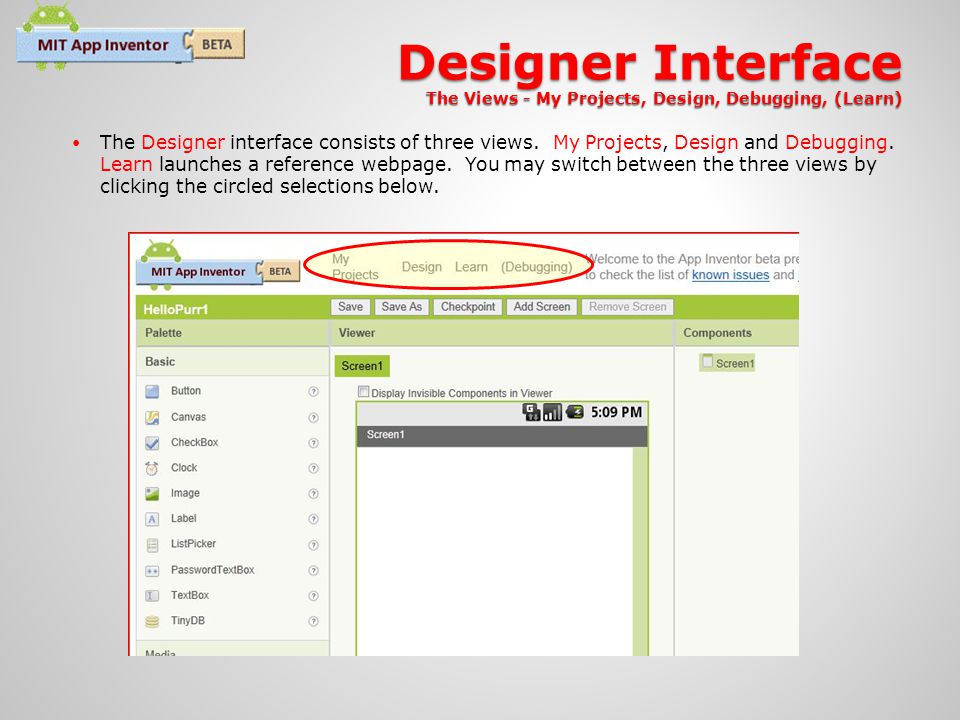
Task: Open help for Image component
Action: [313, 493]
